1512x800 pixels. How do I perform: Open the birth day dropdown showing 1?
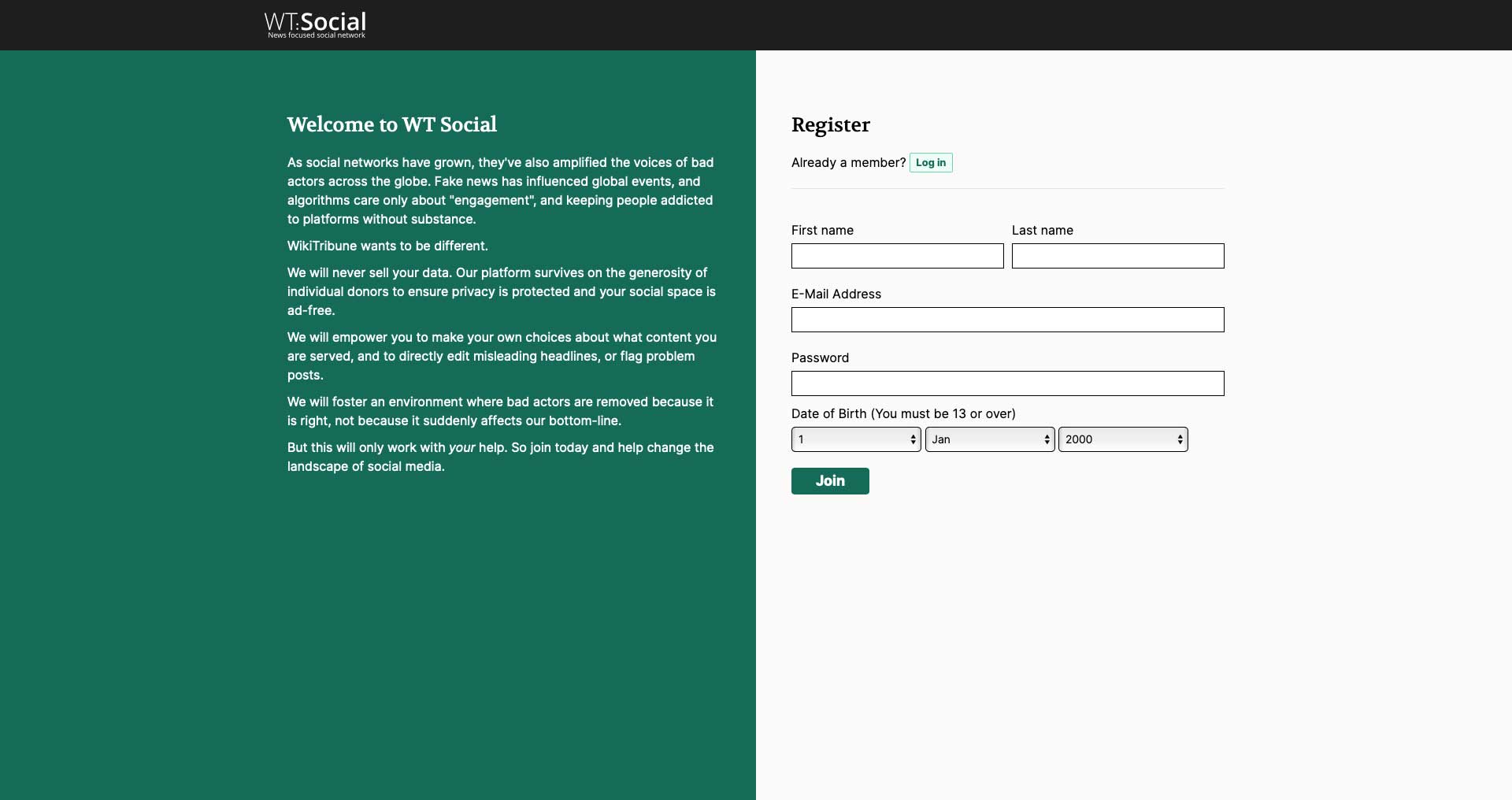855,439
